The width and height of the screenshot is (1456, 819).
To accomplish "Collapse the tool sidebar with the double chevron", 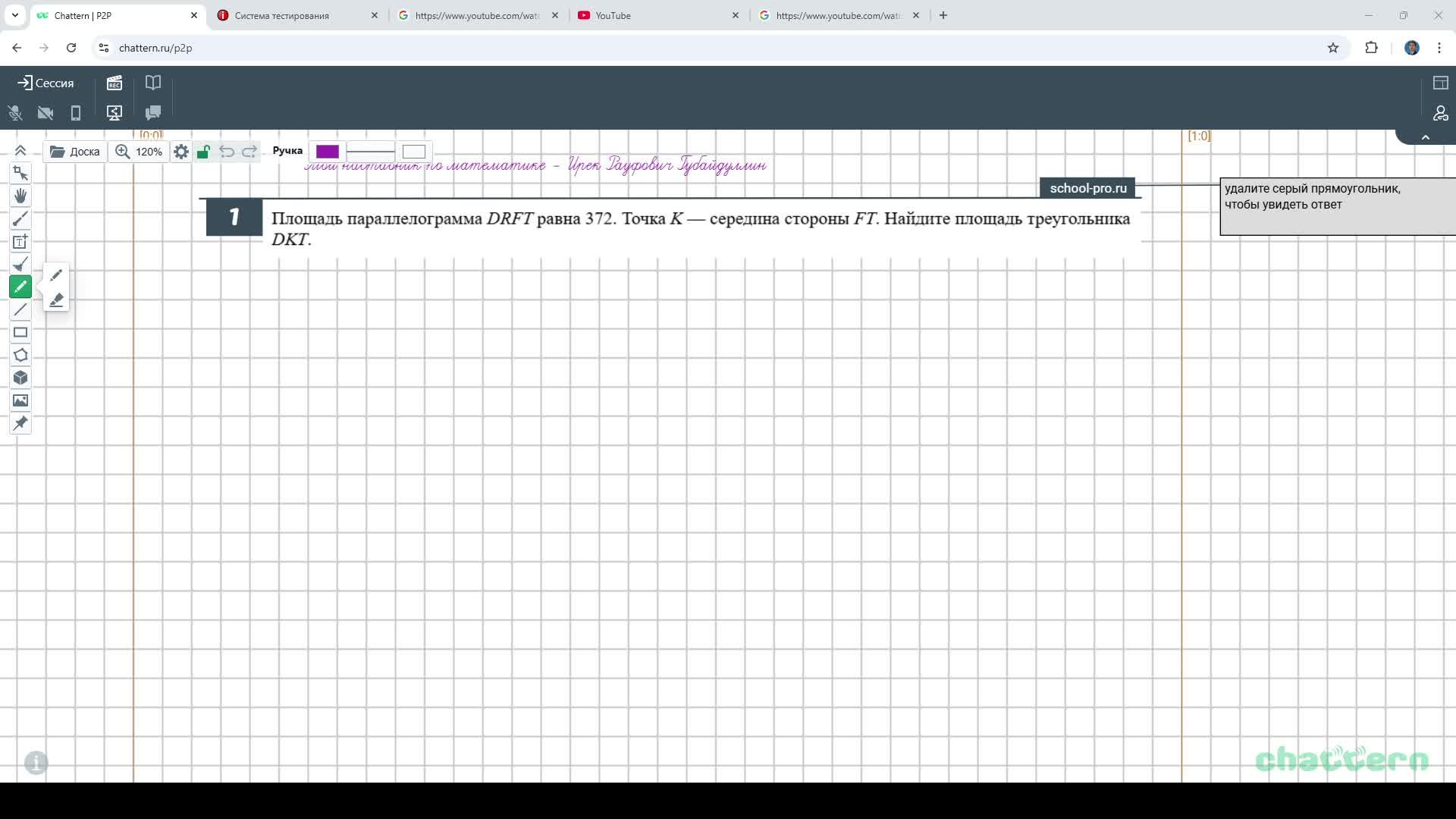I will (x=20, y=150).
